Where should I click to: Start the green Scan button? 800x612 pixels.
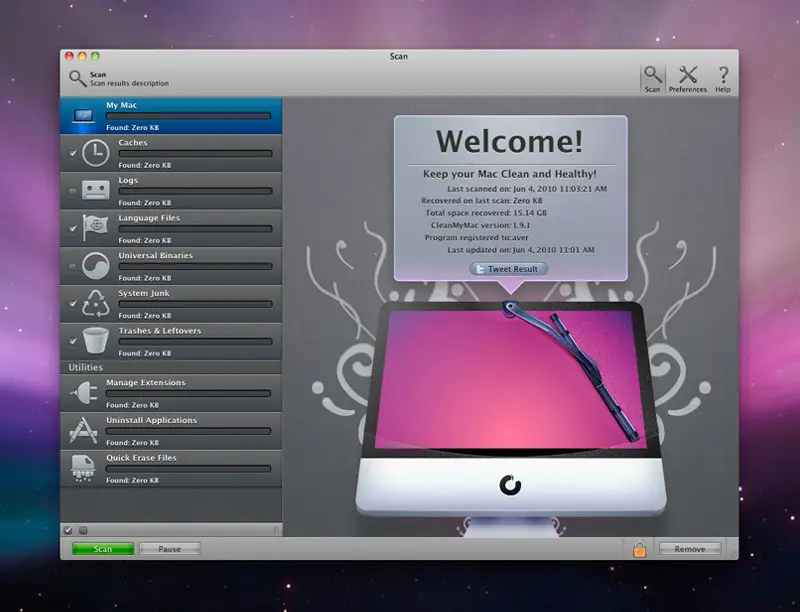click(103, 549)
